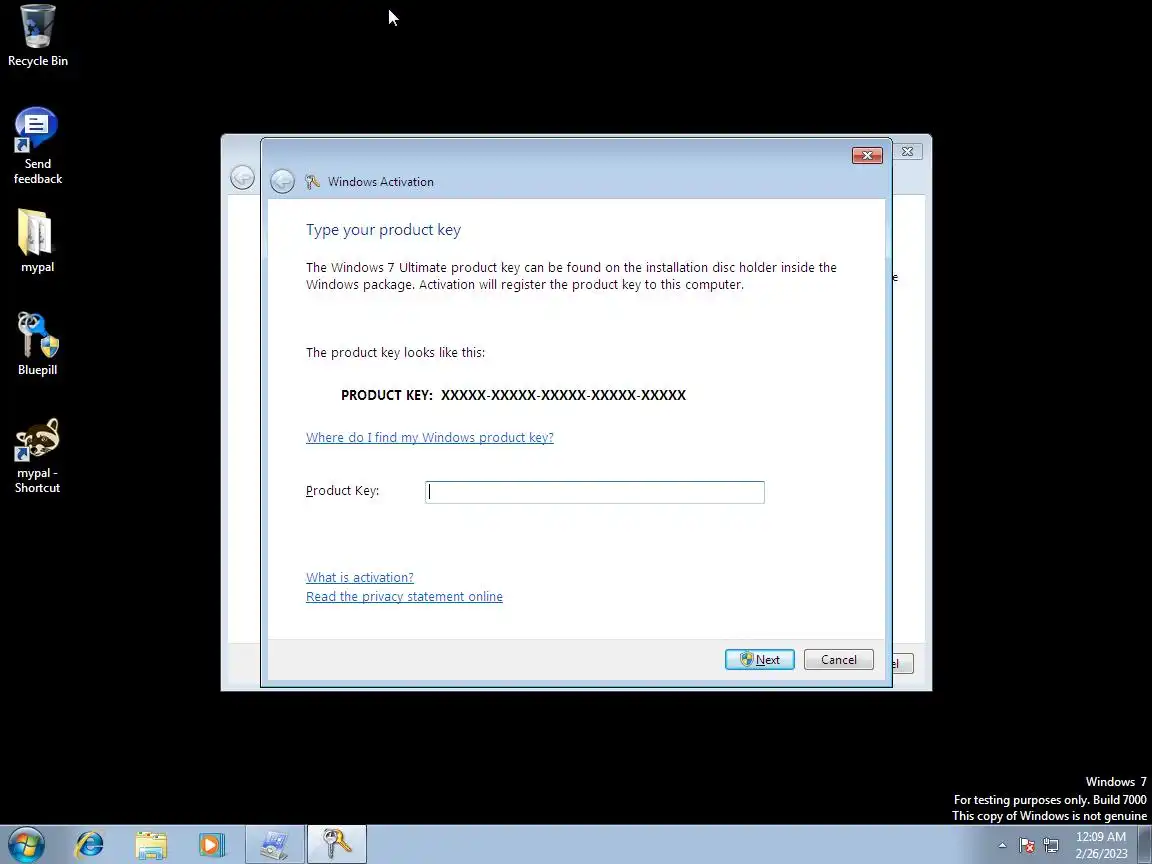Screen dimensions: 1152x864
Task: Open the Recycle Bin desktop icon
Action: pos(37,35)
